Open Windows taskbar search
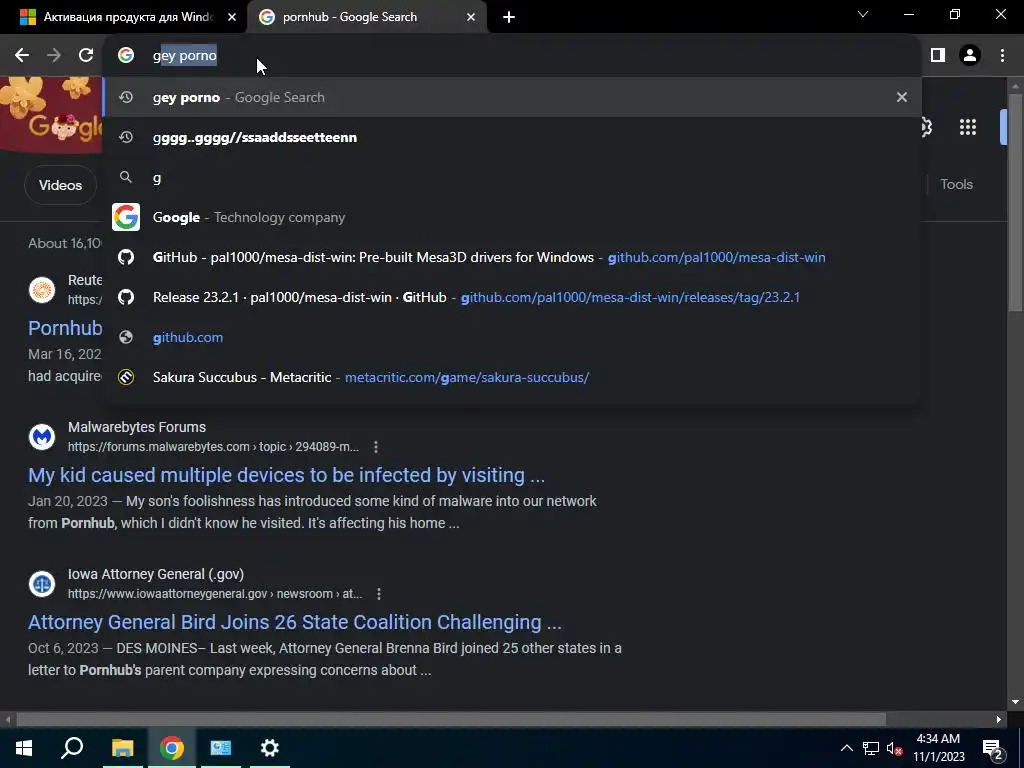1024x768 pixels. [72, 748]
